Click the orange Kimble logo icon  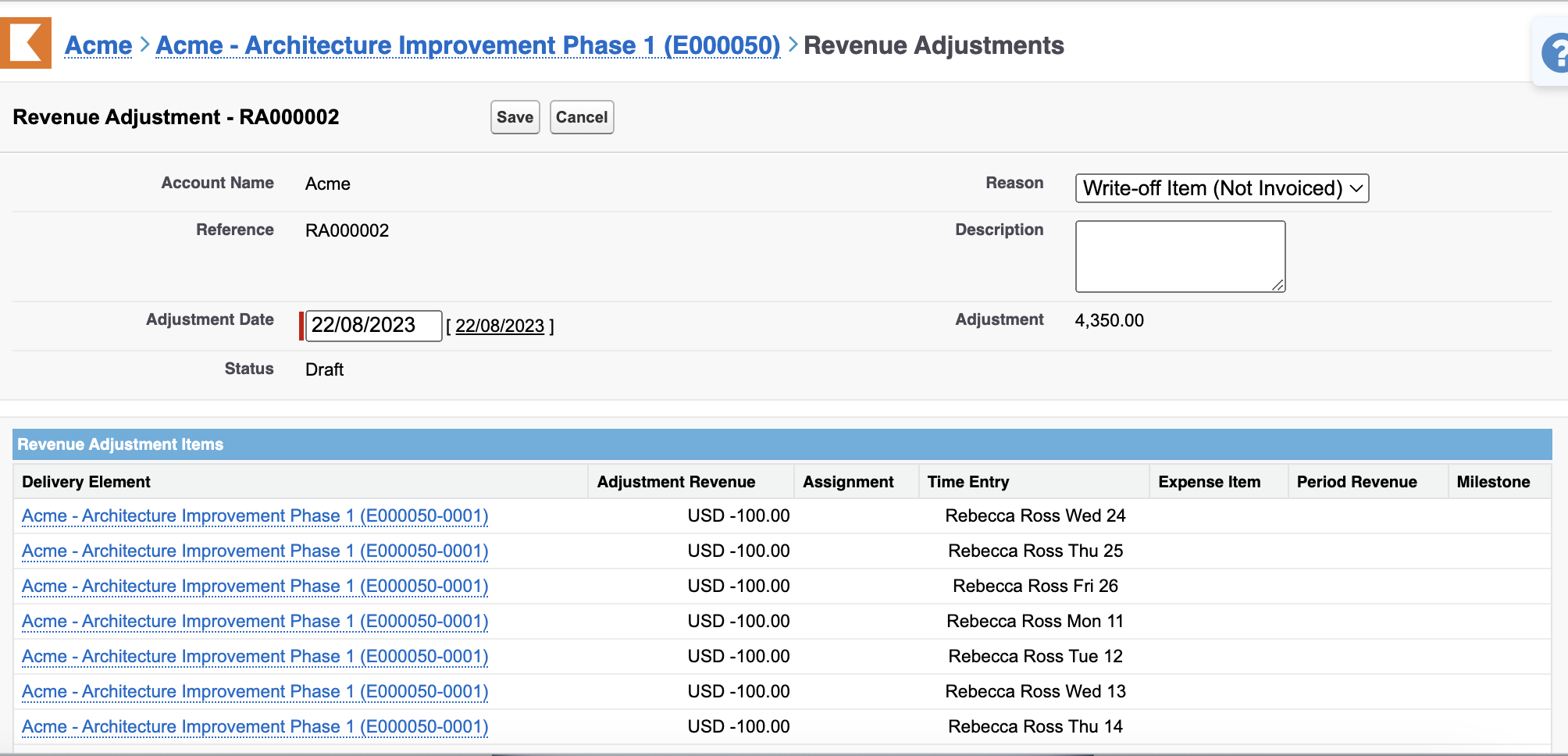coord(26,43)
